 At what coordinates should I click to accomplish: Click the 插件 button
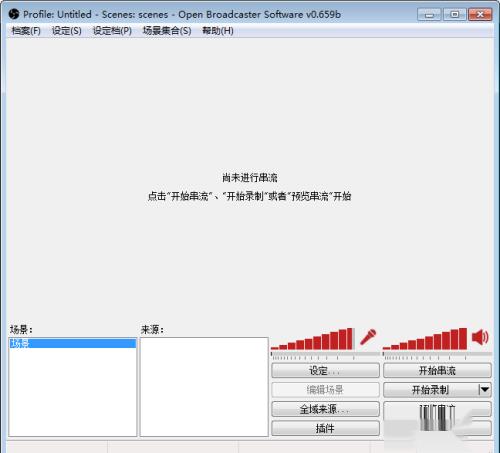(x=325, y=428)
